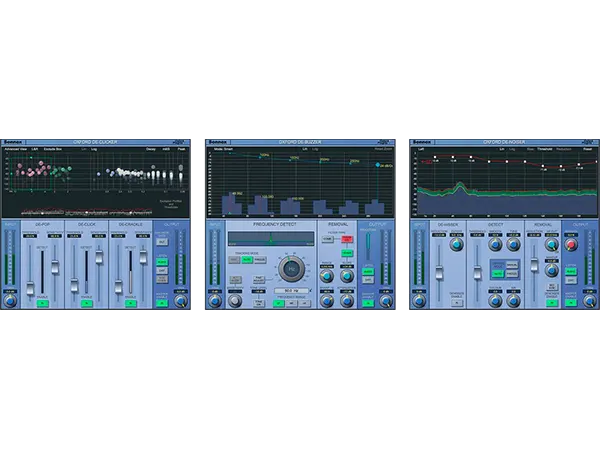600x450 pixels.
Task: Click the bottom-right attenuation knob in De-Buzzer
Action: [x=347, y=301]
